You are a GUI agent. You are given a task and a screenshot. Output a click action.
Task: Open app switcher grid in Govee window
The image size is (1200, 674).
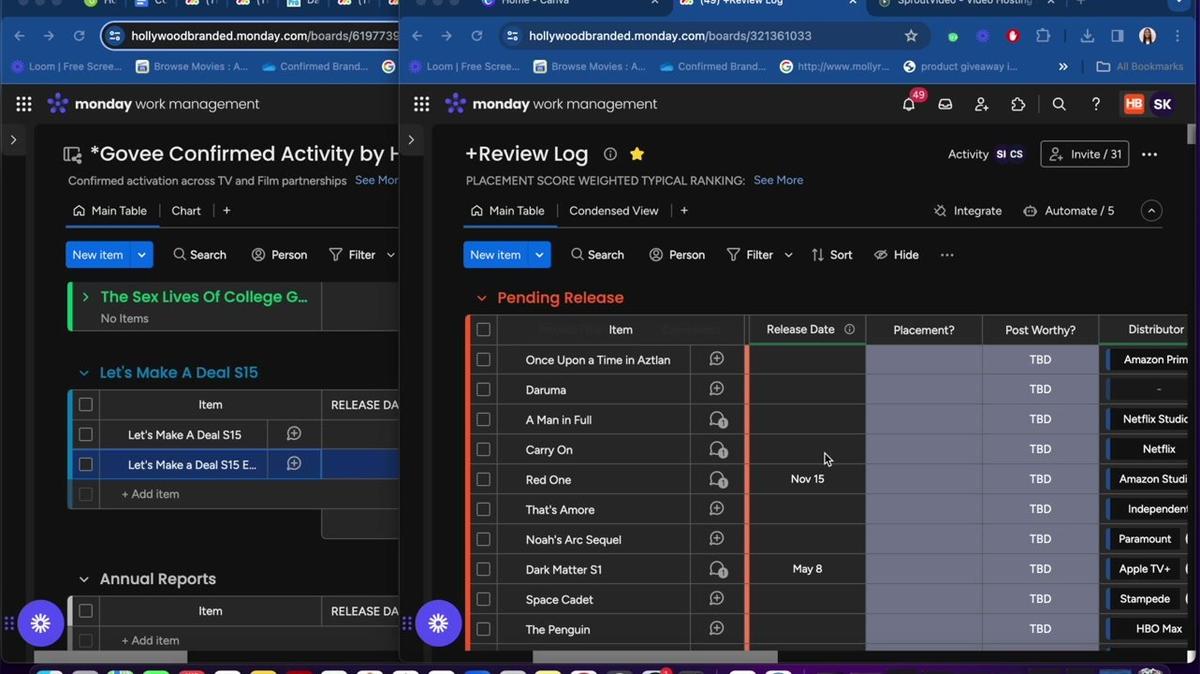(x=24, y=104)
